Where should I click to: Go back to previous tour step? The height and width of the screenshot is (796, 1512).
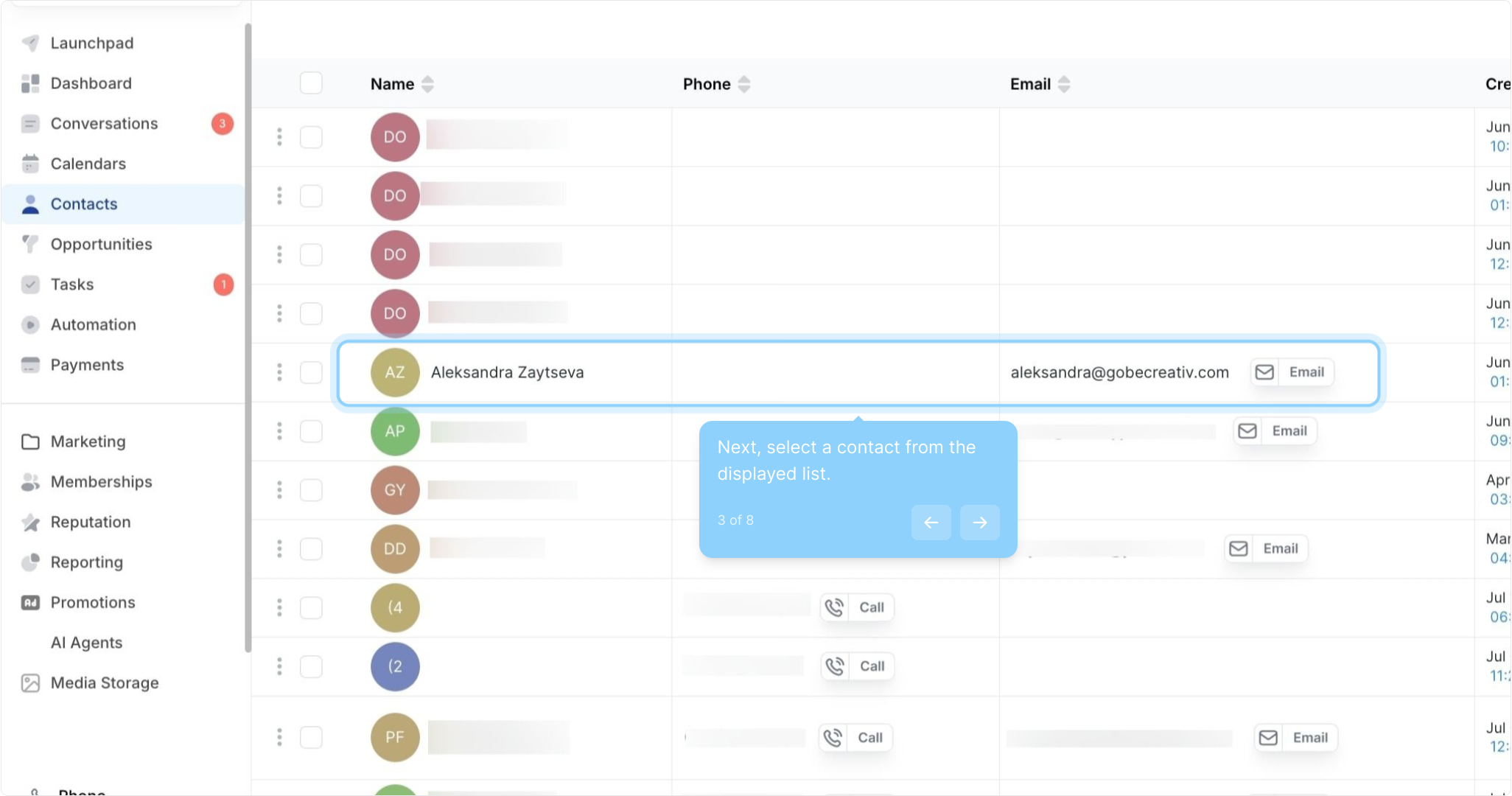point(931,523)
